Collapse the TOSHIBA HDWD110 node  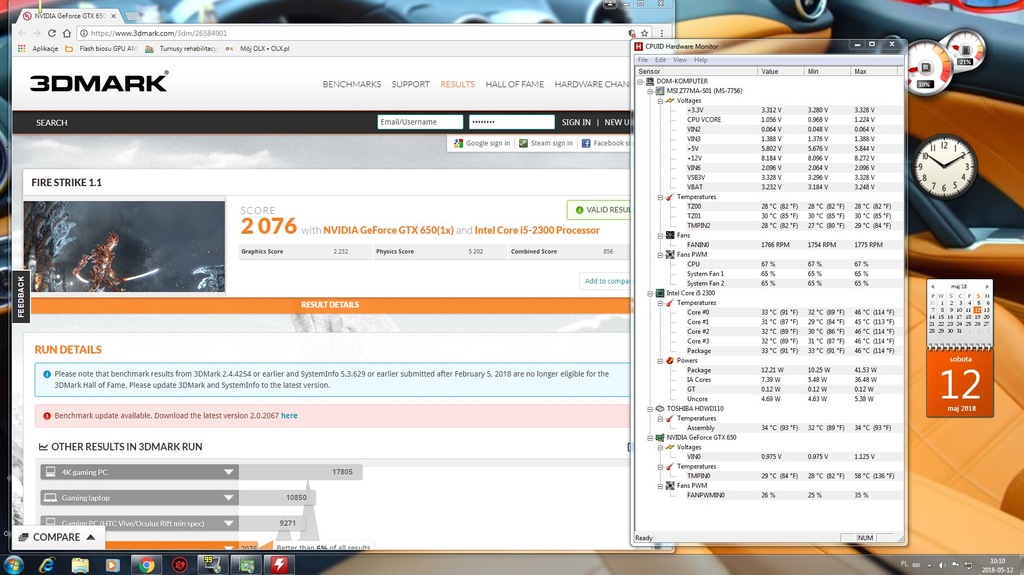[x=650, y=409]
